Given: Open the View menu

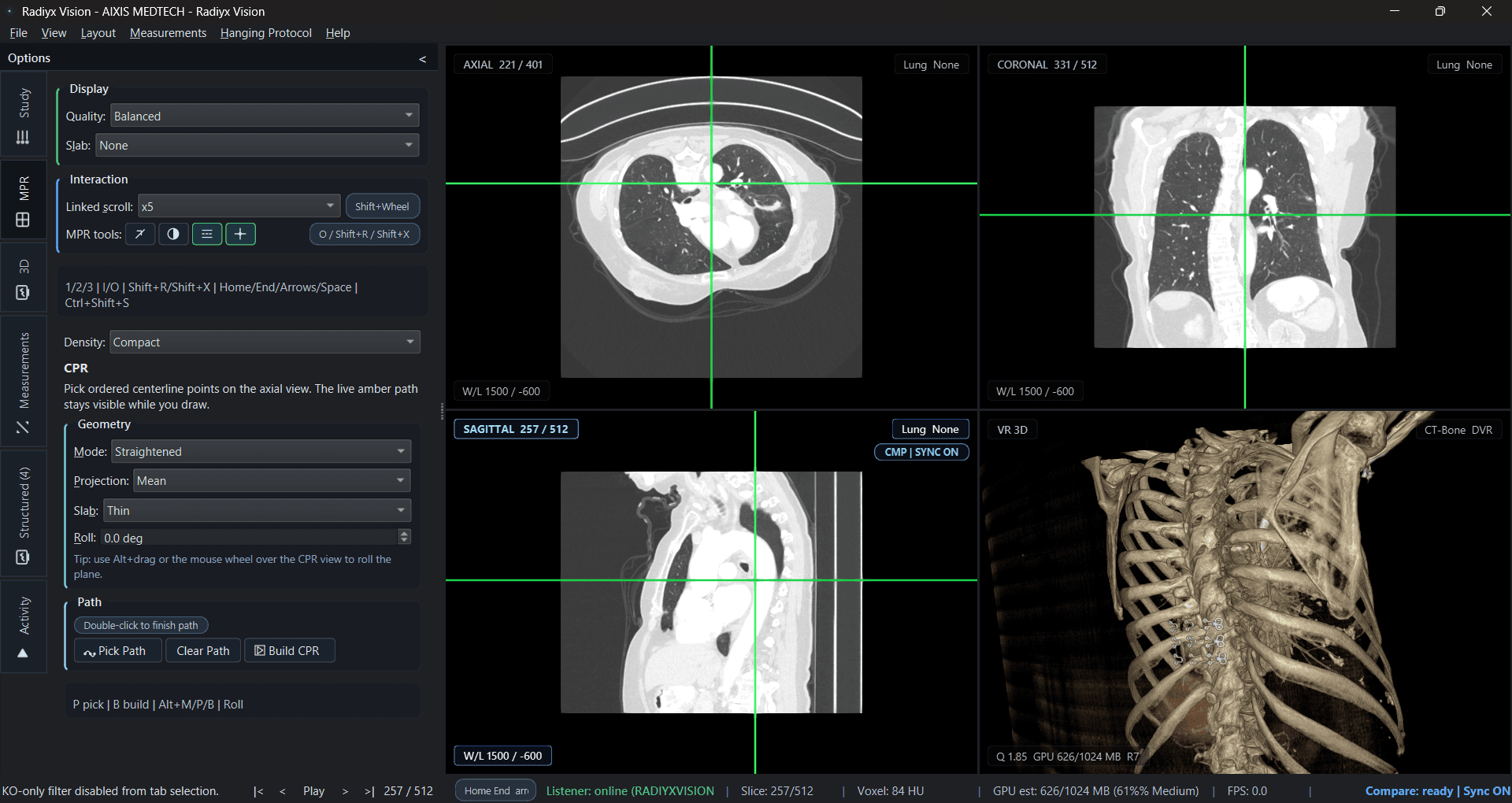Looking at the screenshot, I should 54,32.
